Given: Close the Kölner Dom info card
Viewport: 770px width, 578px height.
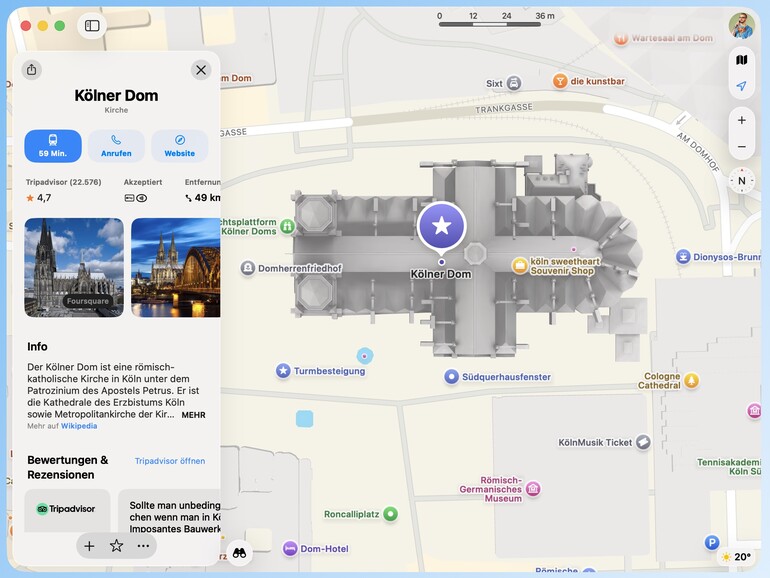Looking at the screenshot, I should [201, 70].
